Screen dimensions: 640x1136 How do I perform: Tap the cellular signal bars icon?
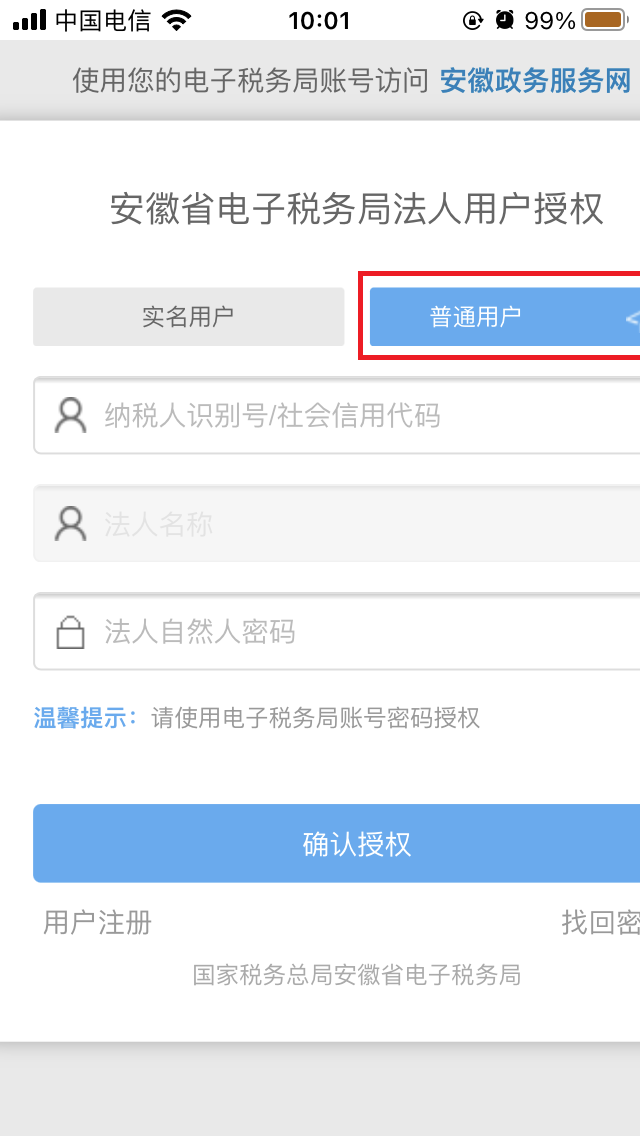click(x=29, y=20)
